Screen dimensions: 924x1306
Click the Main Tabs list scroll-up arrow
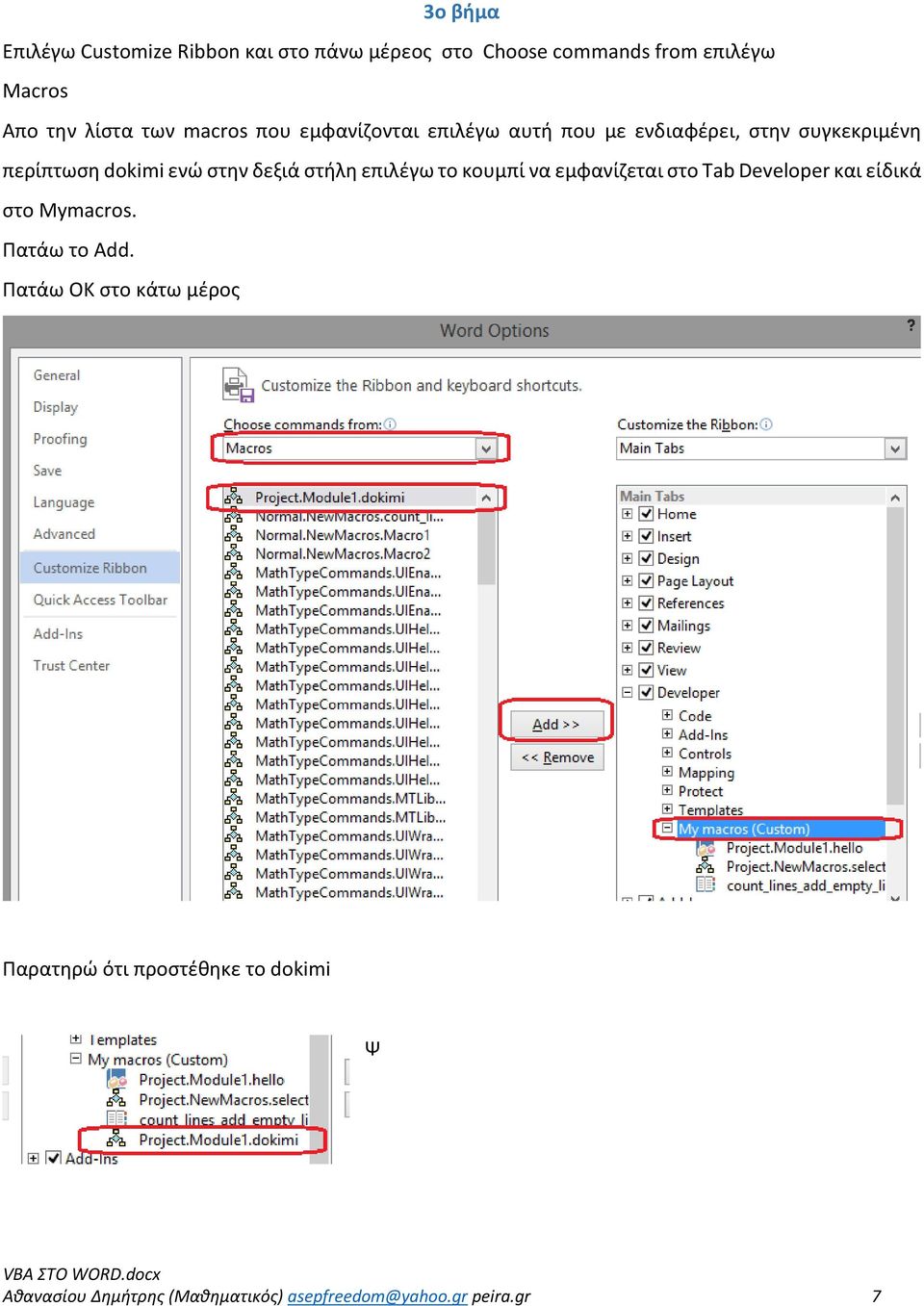pyautogui.click(x=895, y=498)
